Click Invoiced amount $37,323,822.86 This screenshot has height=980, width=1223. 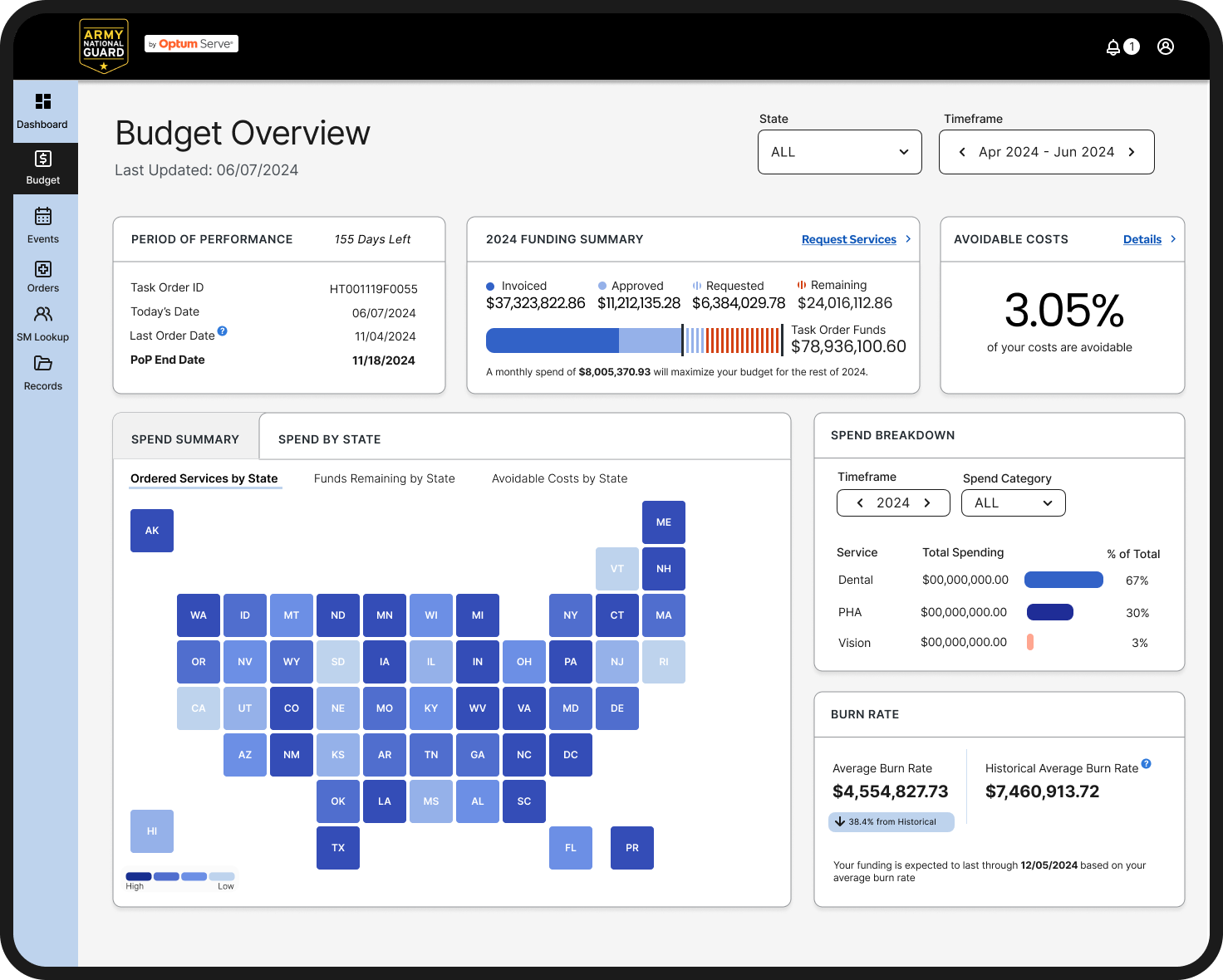click(536, 303)
